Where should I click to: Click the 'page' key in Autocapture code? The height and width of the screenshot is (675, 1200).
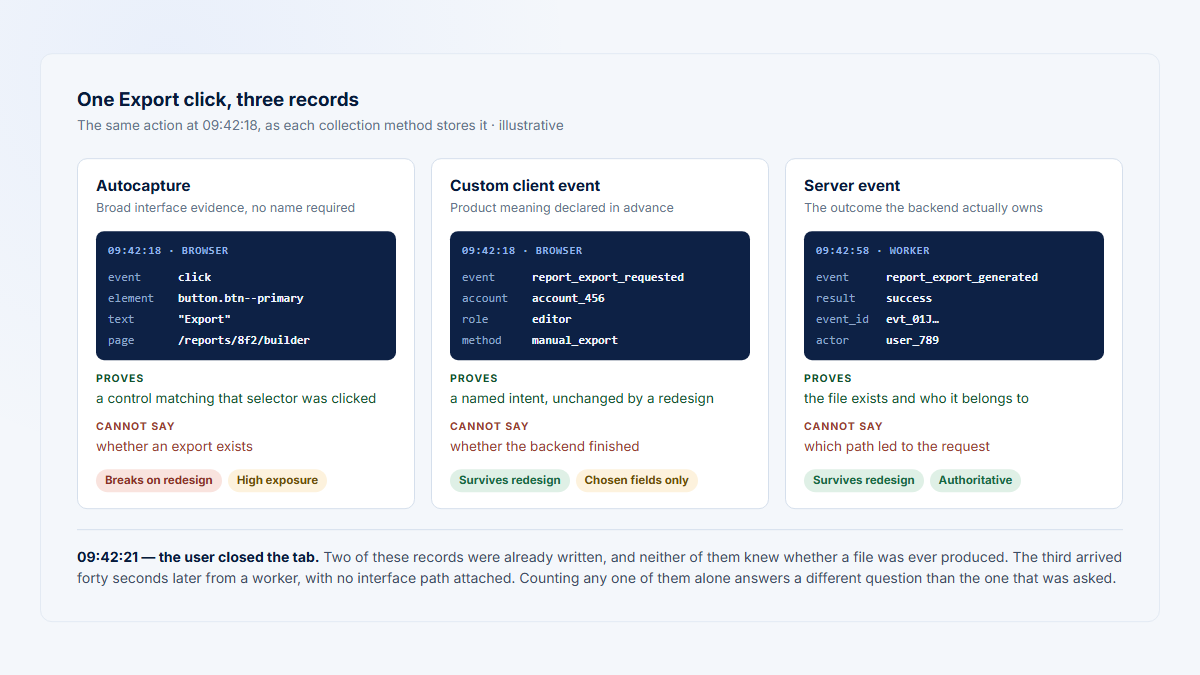tap(121, 340)
